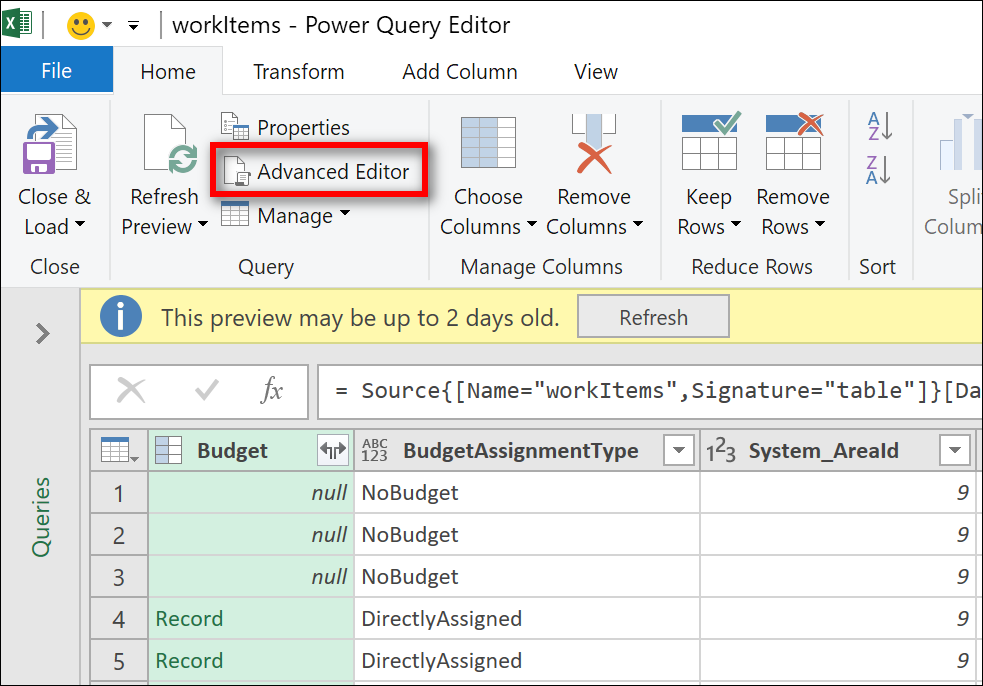Click the Close & Load save icon
The height and width of the screenshot is (686, 983).
click(50, 144)
